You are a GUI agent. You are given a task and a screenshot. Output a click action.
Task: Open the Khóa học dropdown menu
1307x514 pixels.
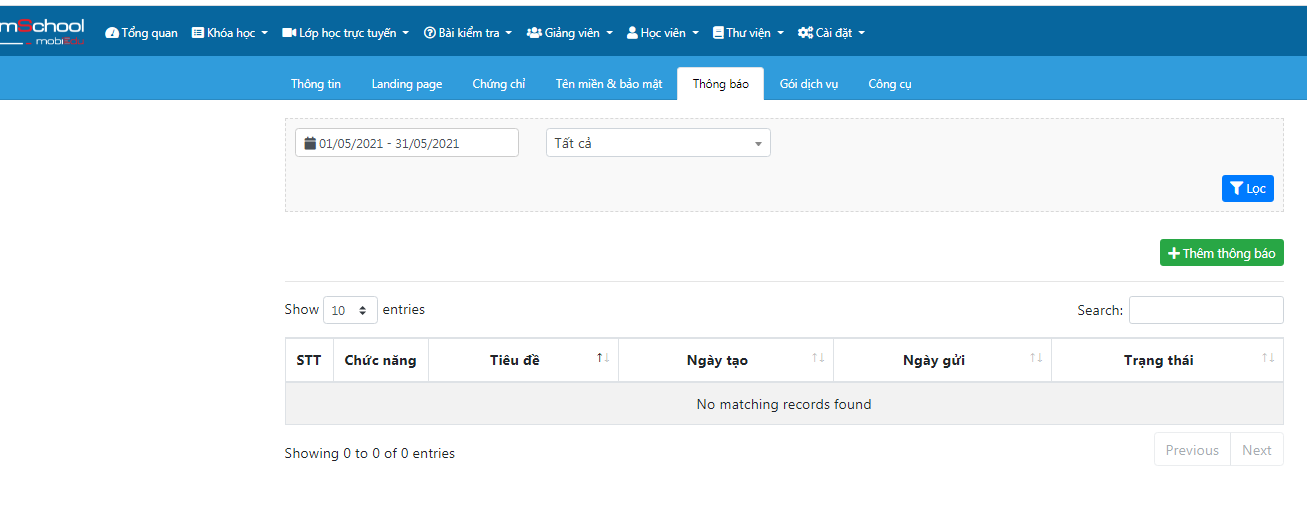[230, 33]
